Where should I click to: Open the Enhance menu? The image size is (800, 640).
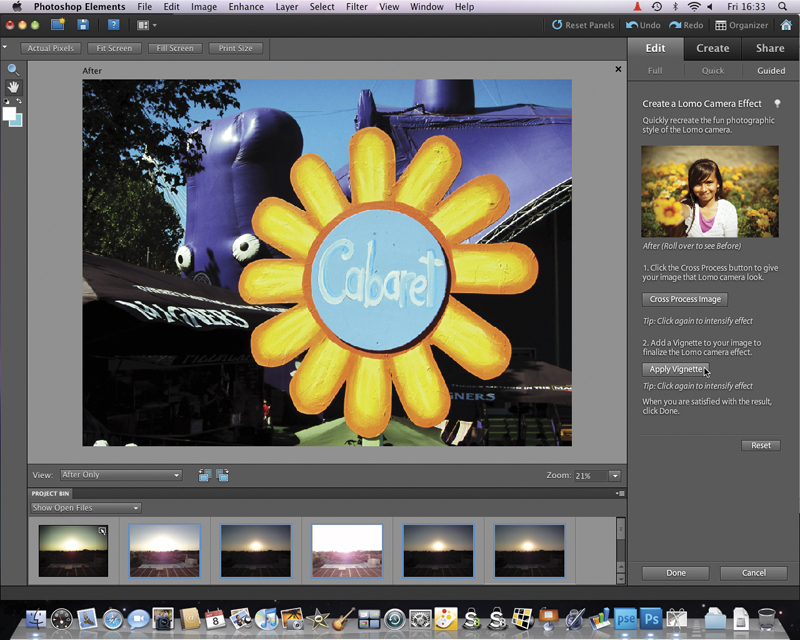(x=246, y=7)
